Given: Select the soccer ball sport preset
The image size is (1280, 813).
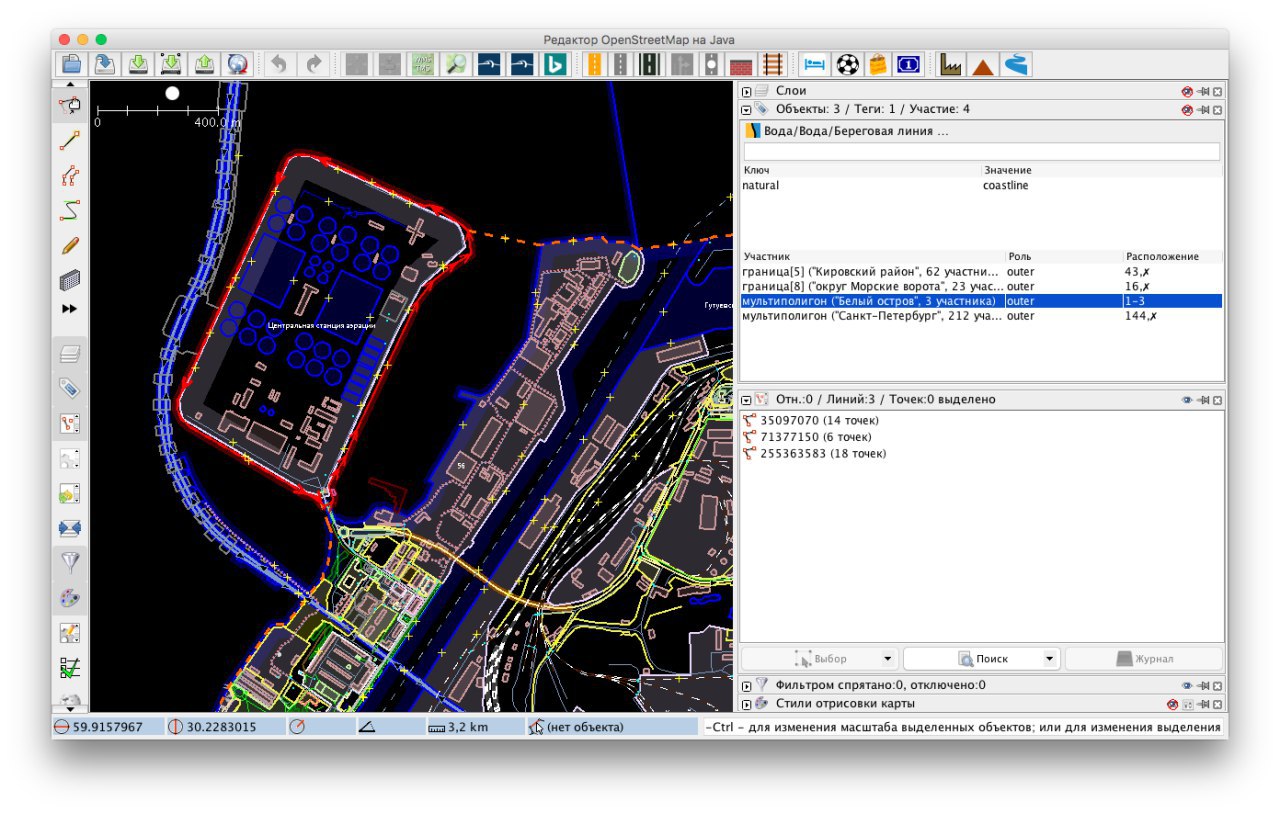Looking at the screenshot, I should [x=847, y=64].
